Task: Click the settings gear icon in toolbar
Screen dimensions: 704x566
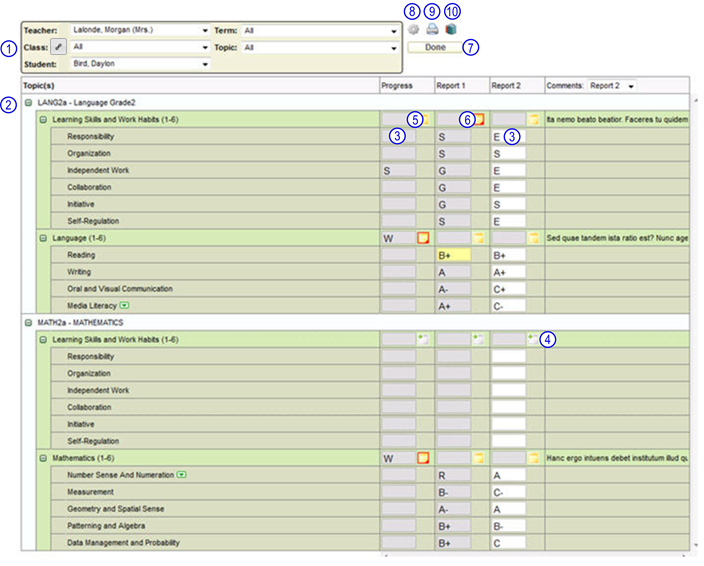Action: 413,30
